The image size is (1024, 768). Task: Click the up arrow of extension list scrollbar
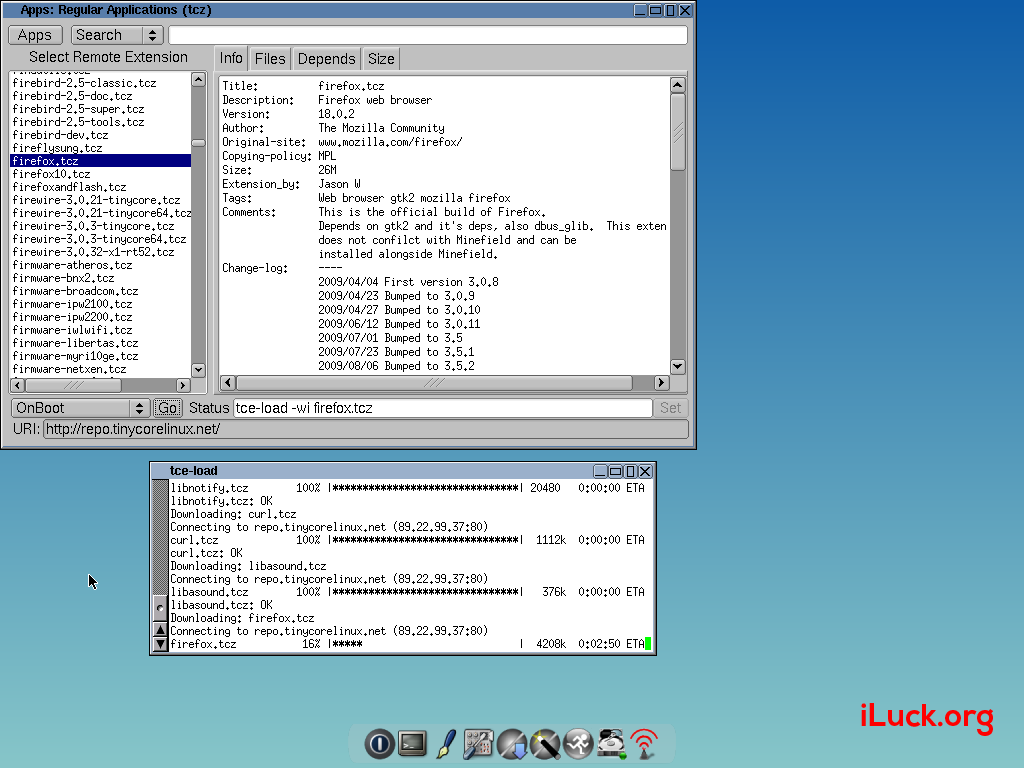point(199,80)
